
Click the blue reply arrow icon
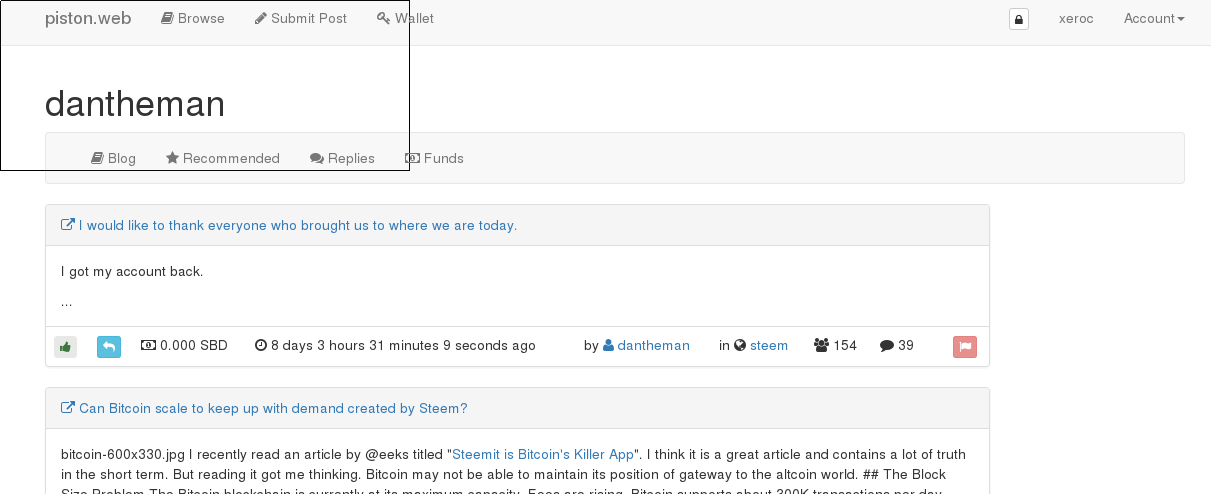pos(109,347)
